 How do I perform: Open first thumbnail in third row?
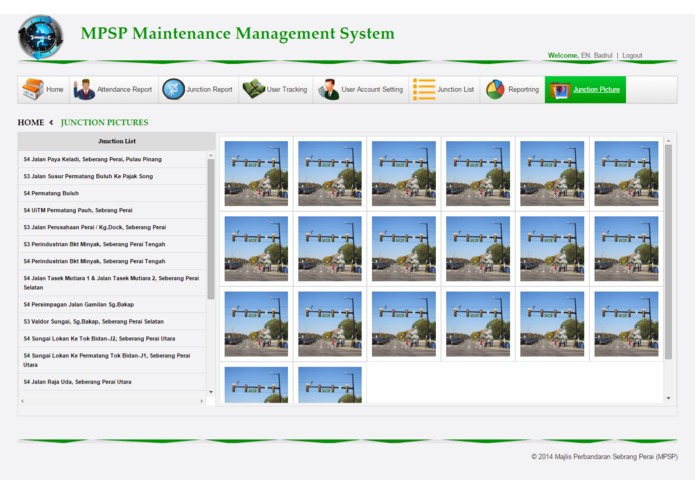256,324
